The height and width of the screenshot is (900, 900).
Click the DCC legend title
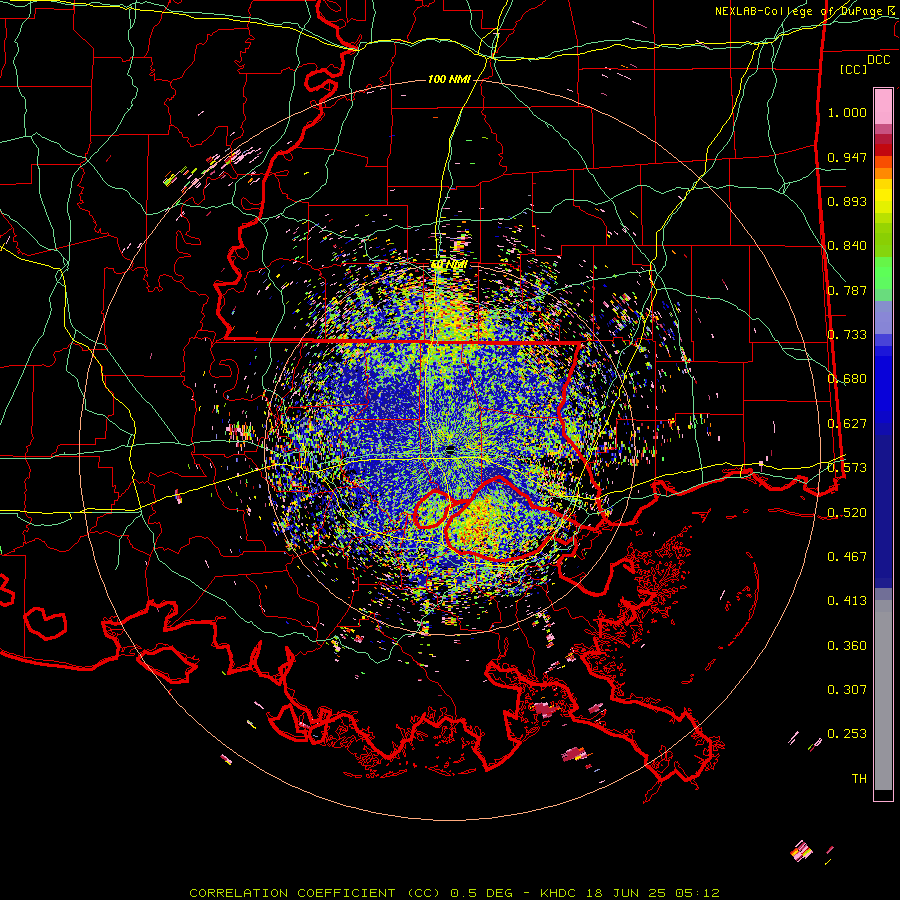click(878, 60)
